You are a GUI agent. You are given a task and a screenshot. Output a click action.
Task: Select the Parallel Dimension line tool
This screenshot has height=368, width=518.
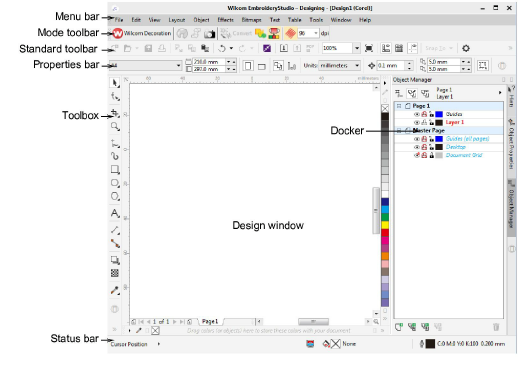point(115,230)
